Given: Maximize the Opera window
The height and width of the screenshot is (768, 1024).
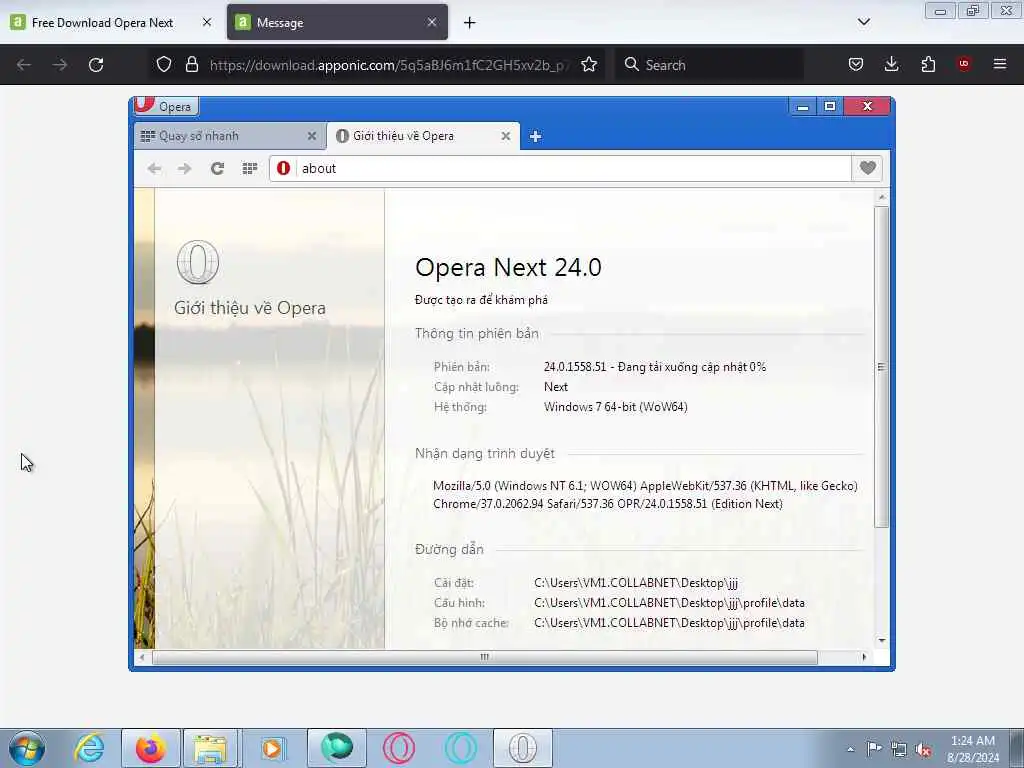Looking at the screenshot, I should (x=830, y=106).
